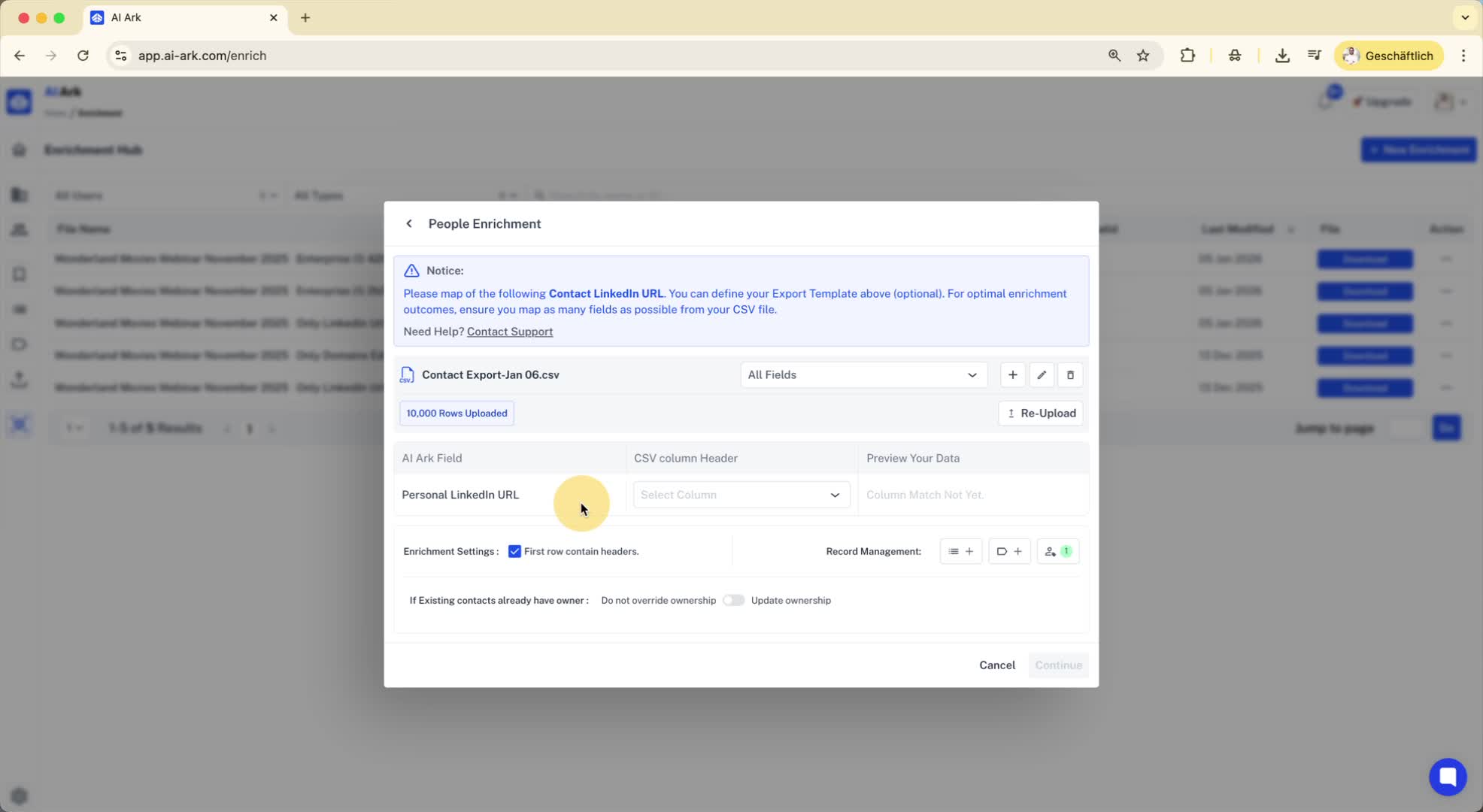Open a new browser tab

pyautogui.click(x=305, y=17)
